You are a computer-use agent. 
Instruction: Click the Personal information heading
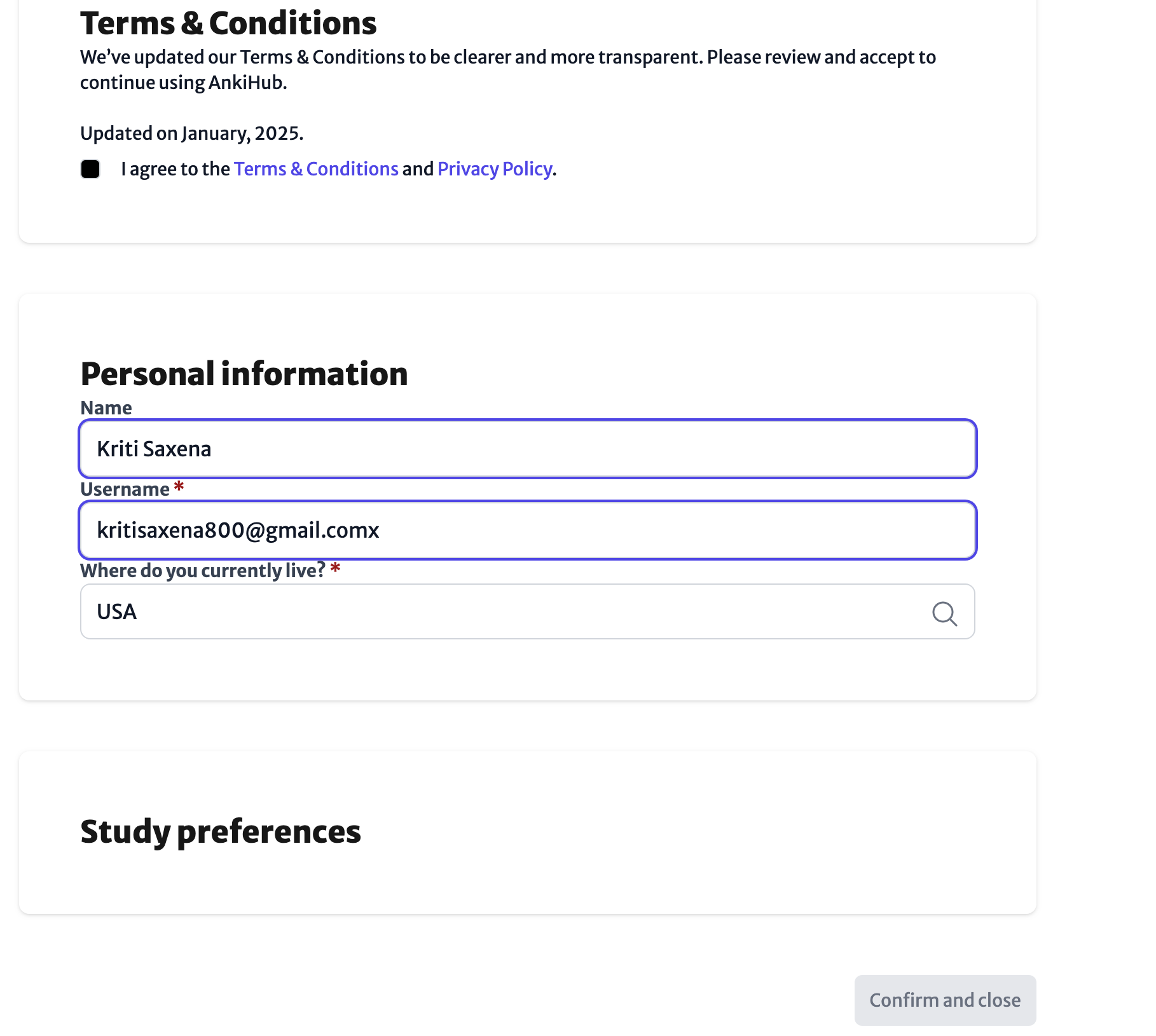tap(244, 374)
